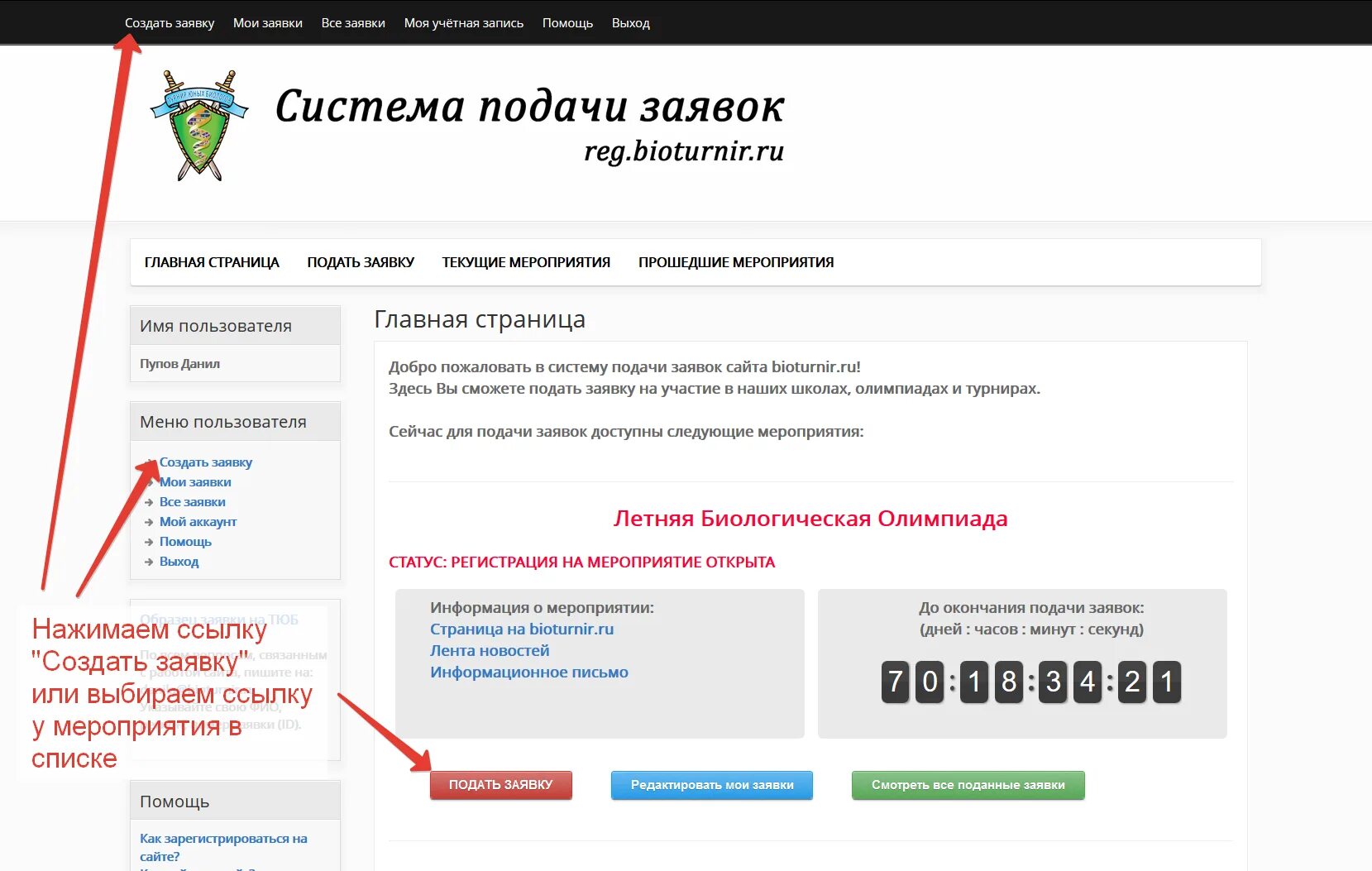The height and width of the screenshot is (871, 1372).
Task: Open the 'Информационное письмо' link
Action: 529,672
